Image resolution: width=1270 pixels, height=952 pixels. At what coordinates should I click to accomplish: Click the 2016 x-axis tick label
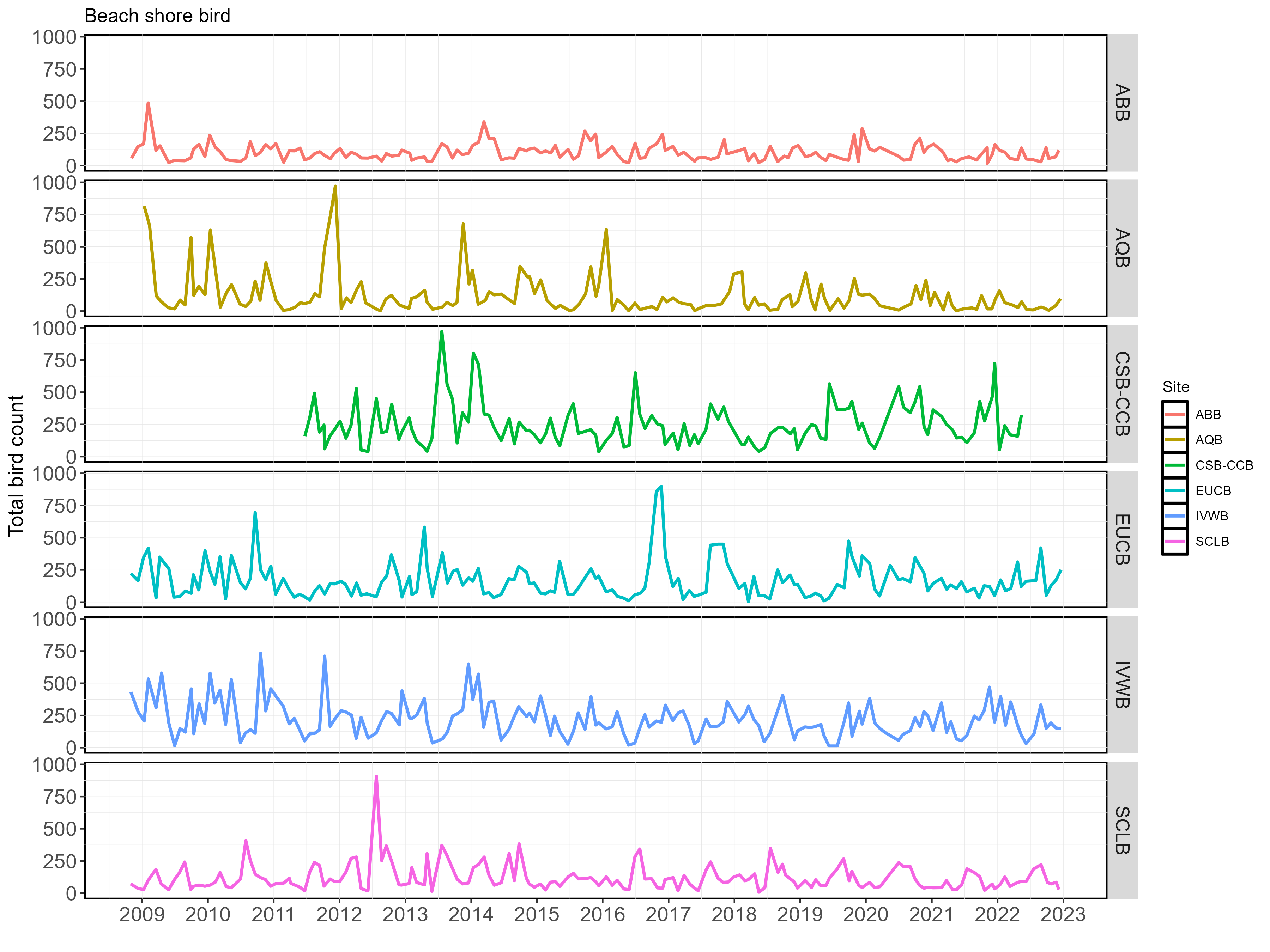[602, 915]
